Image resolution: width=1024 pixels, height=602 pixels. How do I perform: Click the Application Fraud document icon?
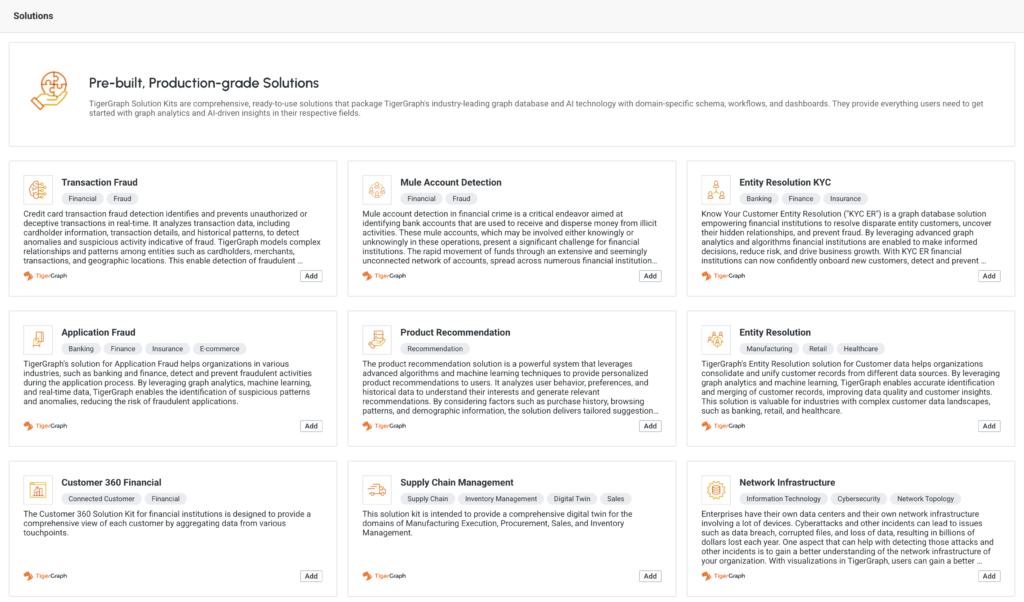tap(38, 340)
